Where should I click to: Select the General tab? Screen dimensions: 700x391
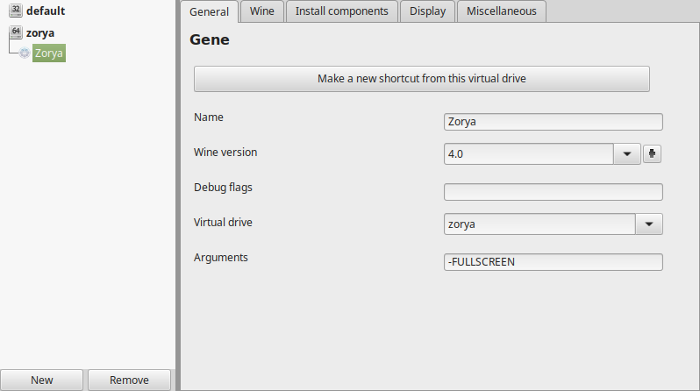coord(209,12)
